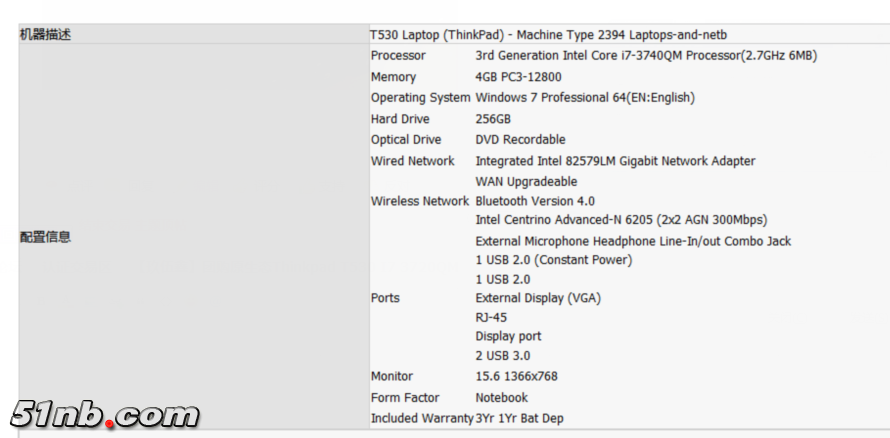This screenshot has width=890, height=438.
Task: Select the Intel Centrino Advanced-N 6205 entry
Action: [621, 220]
